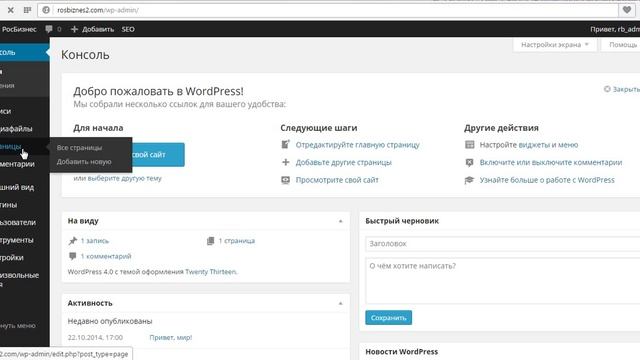Click the Новости WordPress widget header
The image size is (640, 360).
point(402,351)
